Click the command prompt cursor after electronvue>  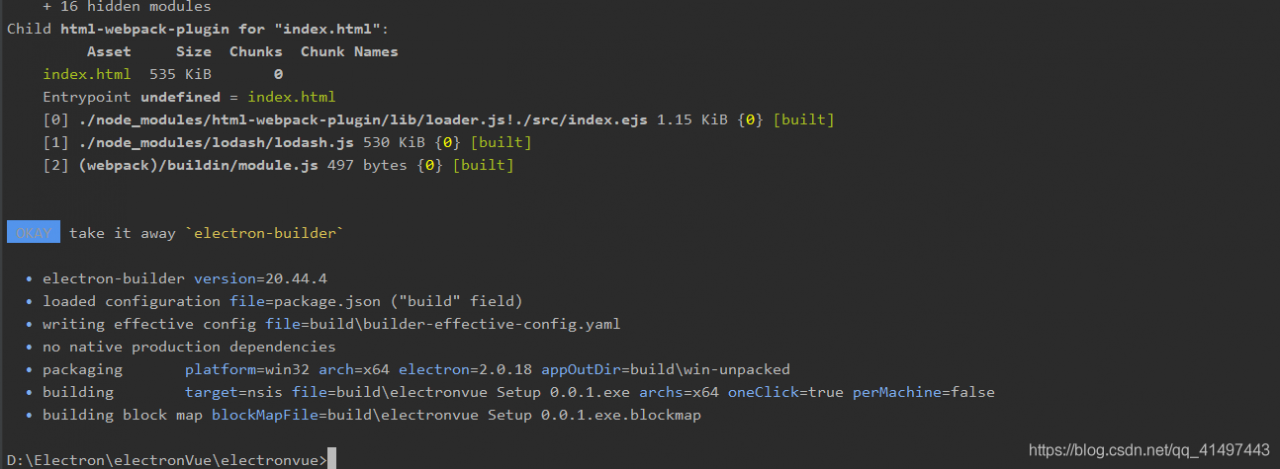click(331, 460)
